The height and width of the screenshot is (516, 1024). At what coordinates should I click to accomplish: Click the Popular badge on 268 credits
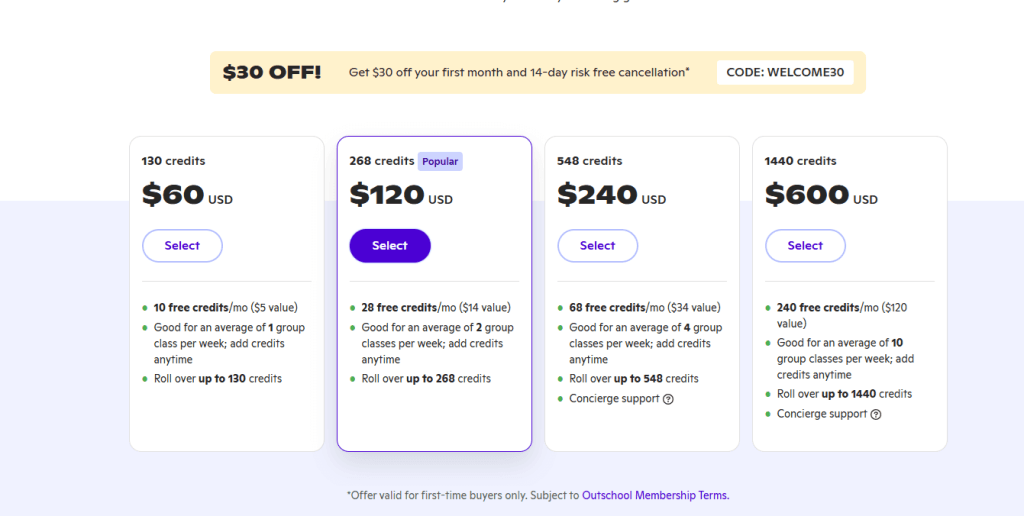point(440,161)
